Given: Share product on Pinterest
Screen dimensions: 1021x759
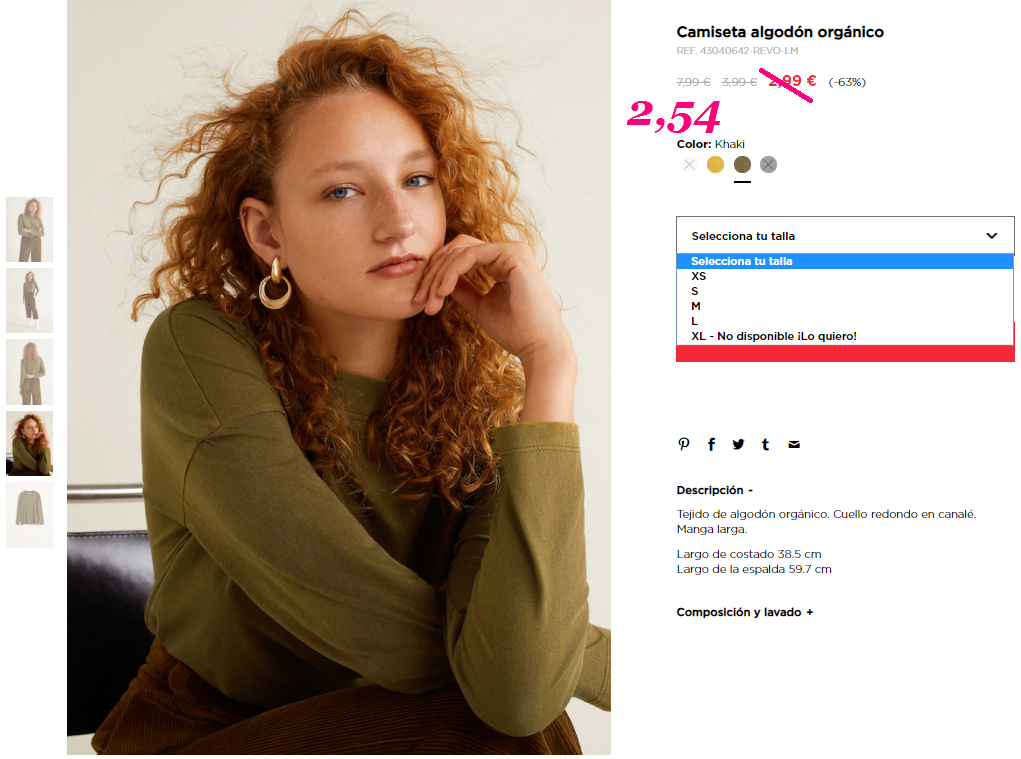Looking at the screenshot, I should [683, 444].
